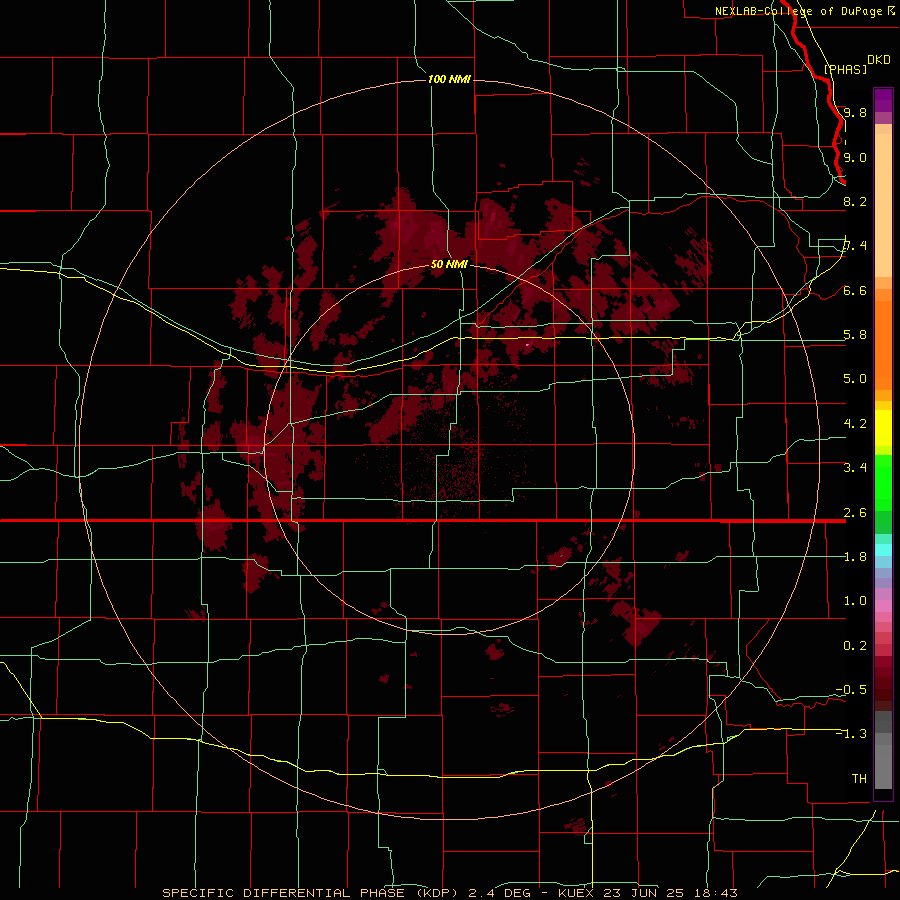Select the [PHAS] legend heading

point(845,69)
